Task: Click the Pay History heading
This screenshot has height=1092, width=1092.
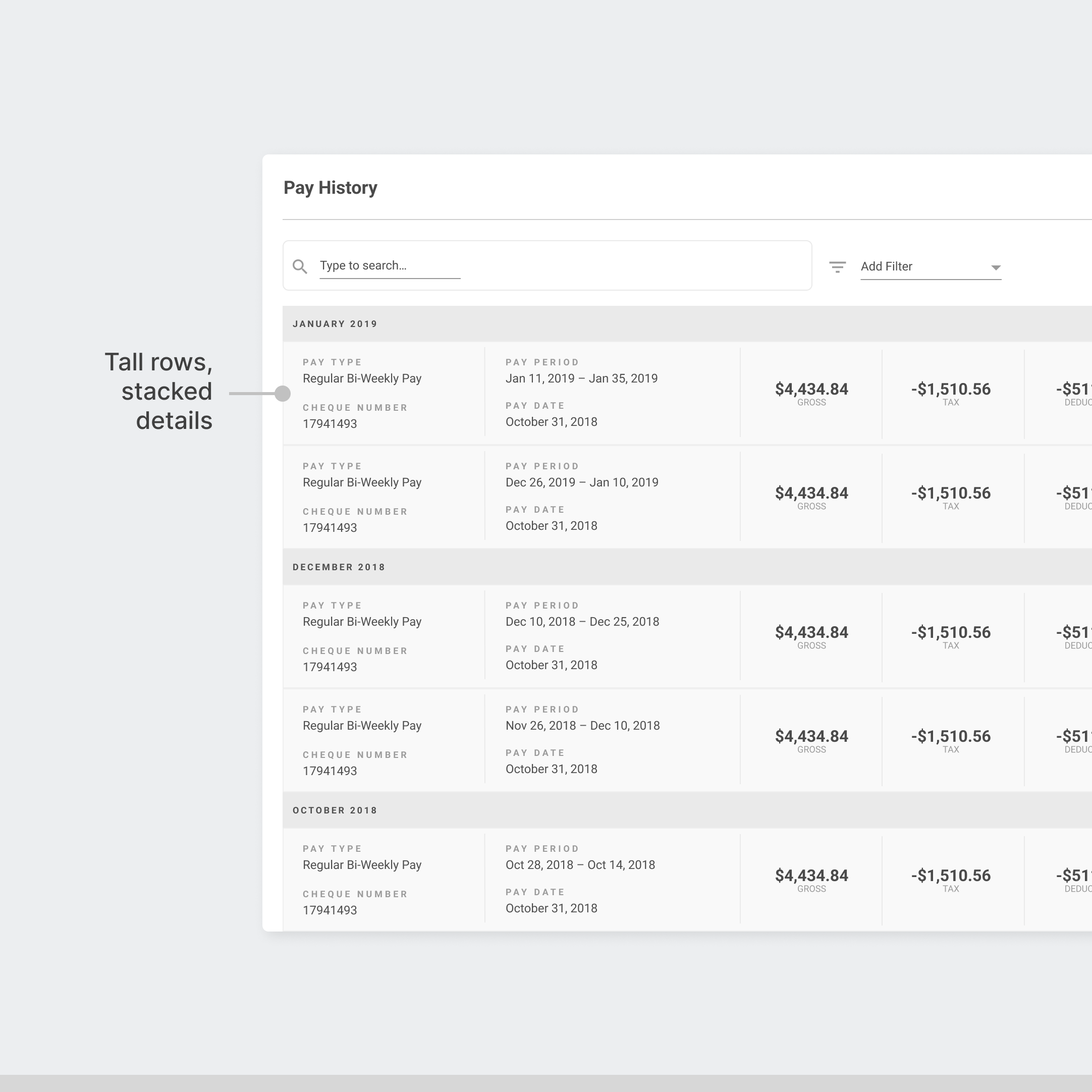Action: coord(330,188)
